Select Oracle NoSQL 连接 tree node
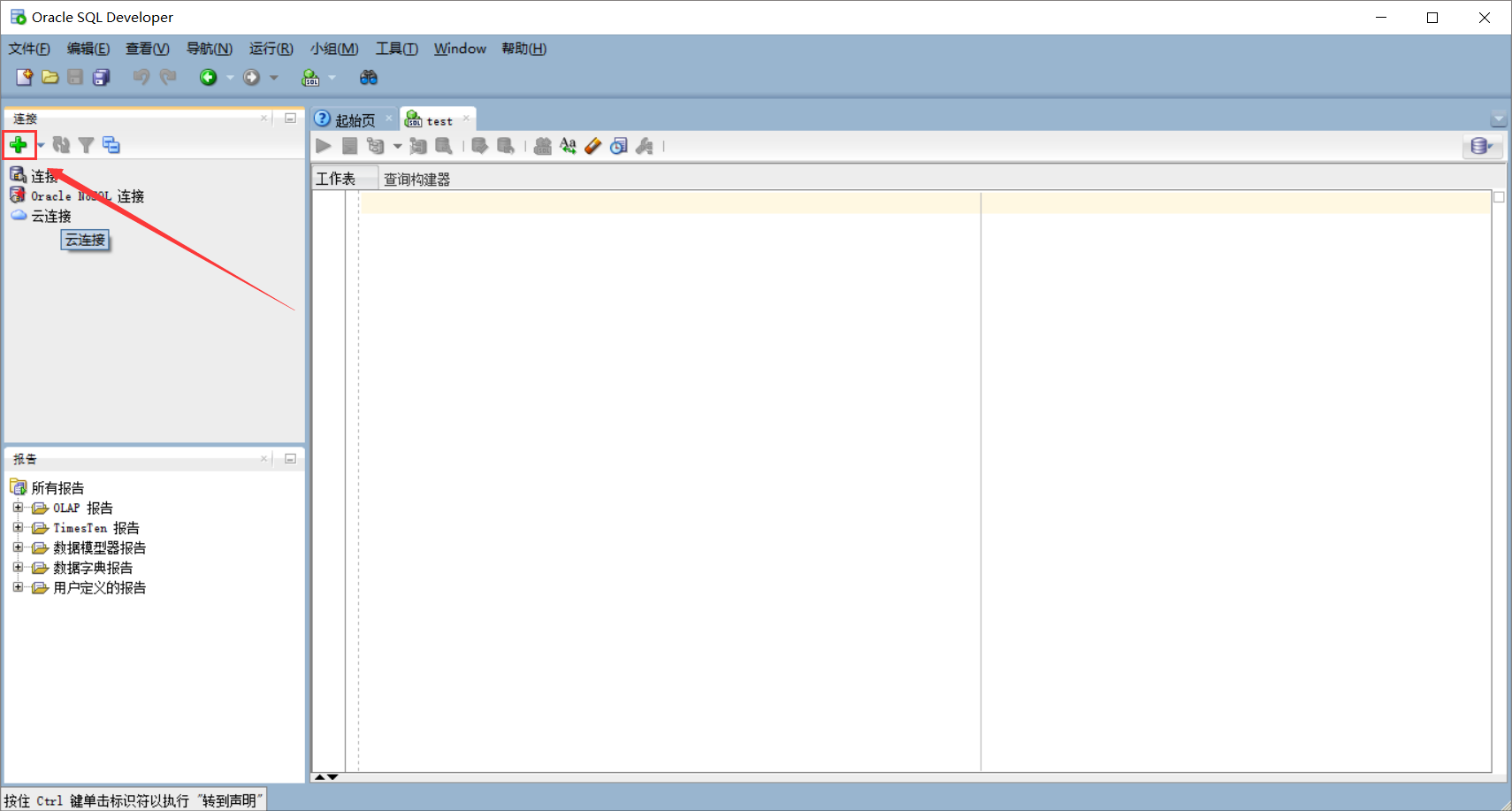Screen dimensions: 1512x811 pyautogui.click(x=88, y=196)
